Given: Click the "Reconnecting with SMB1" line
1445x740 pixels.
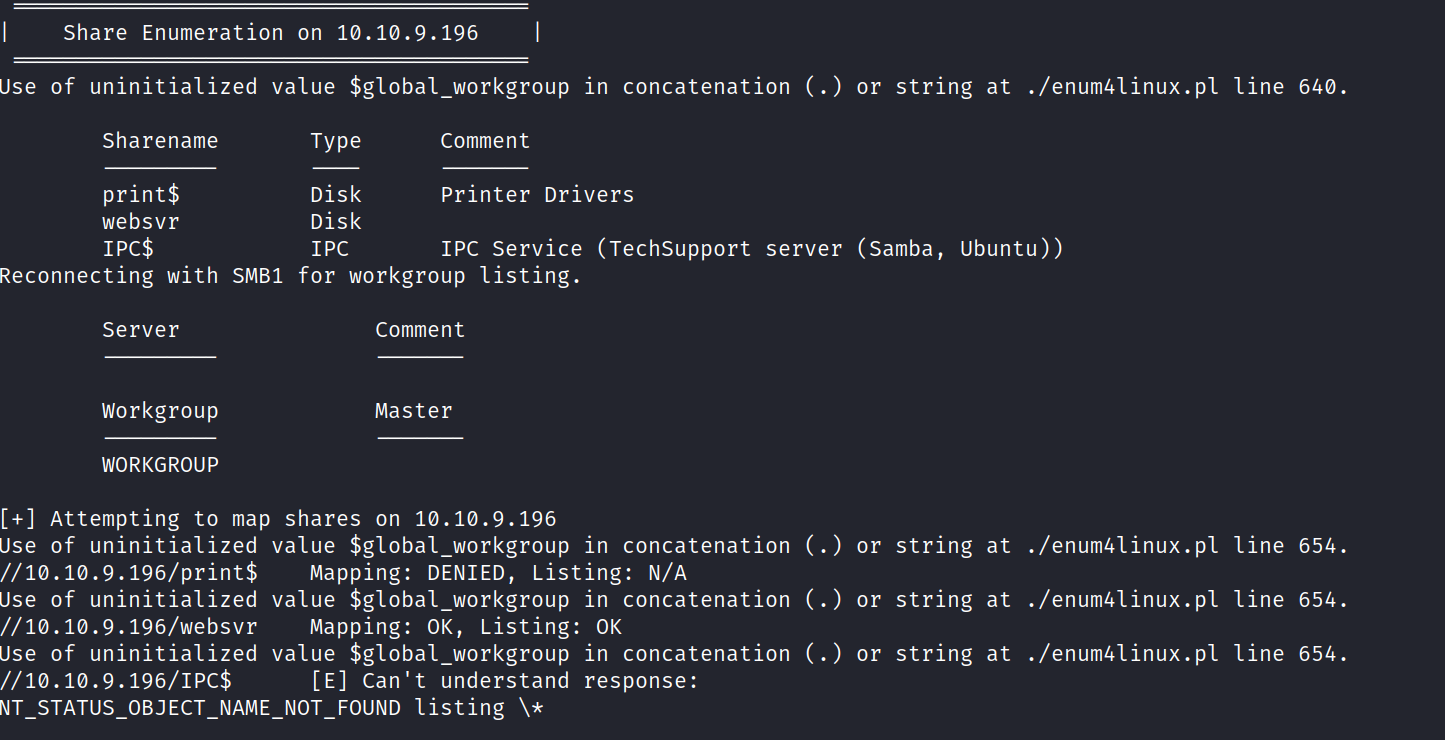Looking at the screenshot, I should click(x=290, y=276).
